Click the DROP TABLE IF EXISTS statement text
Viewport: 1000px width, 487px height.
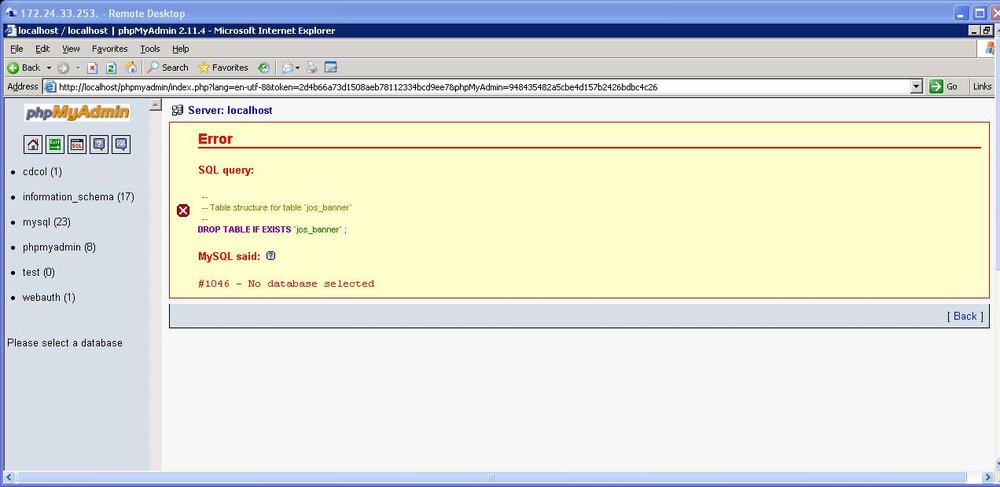[x=272, y=229]
